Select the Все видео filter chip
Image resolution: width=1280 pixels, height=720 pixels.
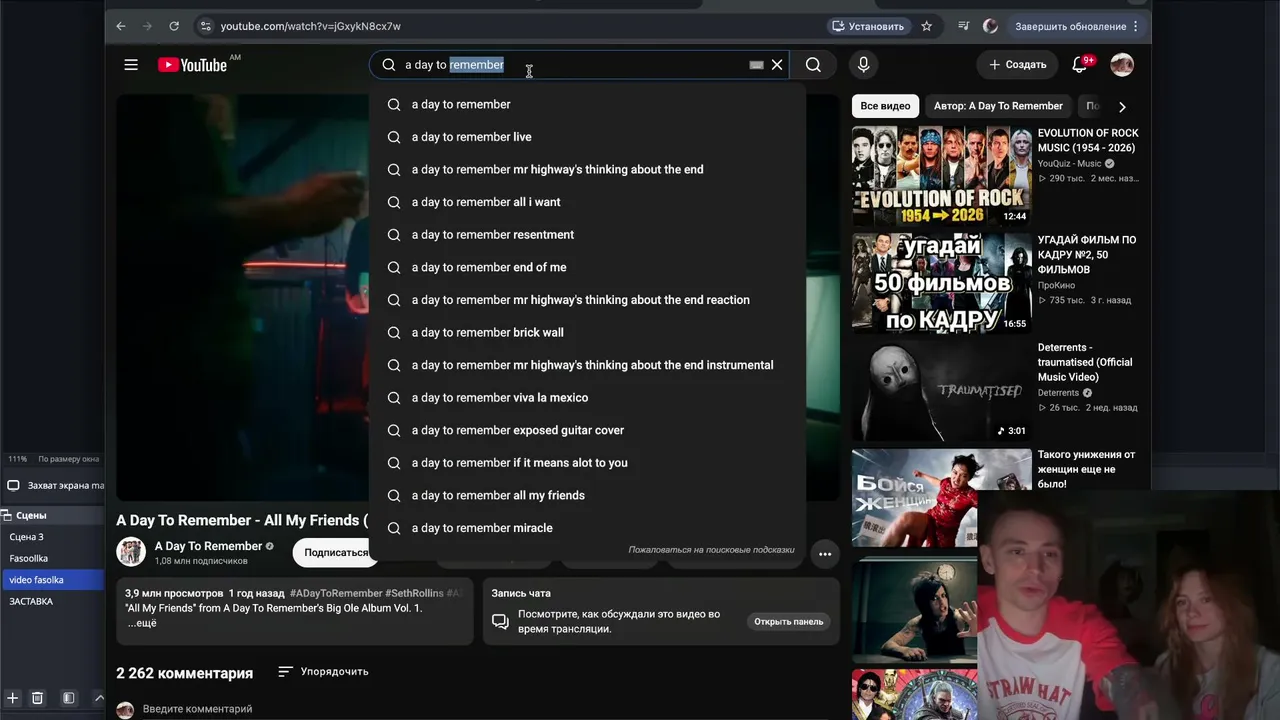click(885, 106)
